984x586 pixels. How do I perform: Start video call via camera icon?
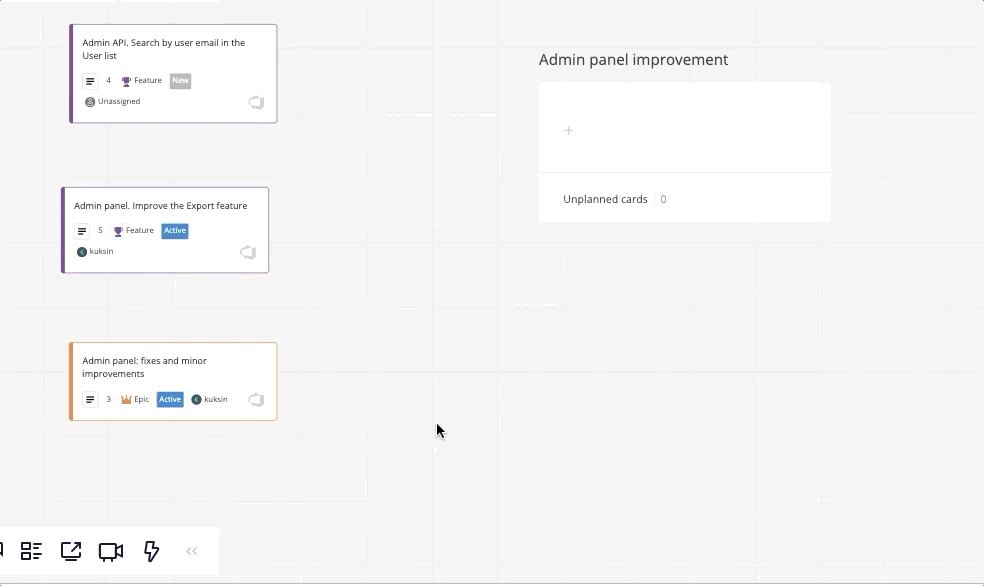click(111, 551)
